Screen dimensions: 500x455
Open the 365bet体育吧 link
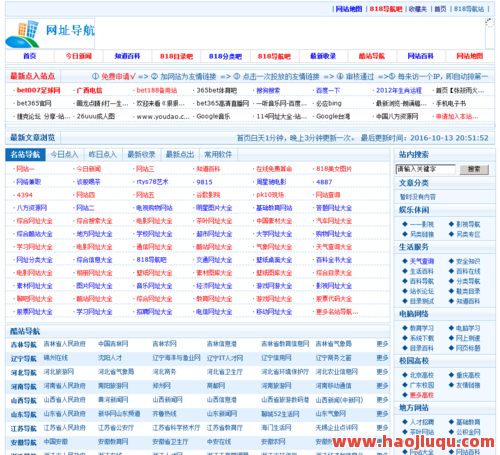pos(217,90)
